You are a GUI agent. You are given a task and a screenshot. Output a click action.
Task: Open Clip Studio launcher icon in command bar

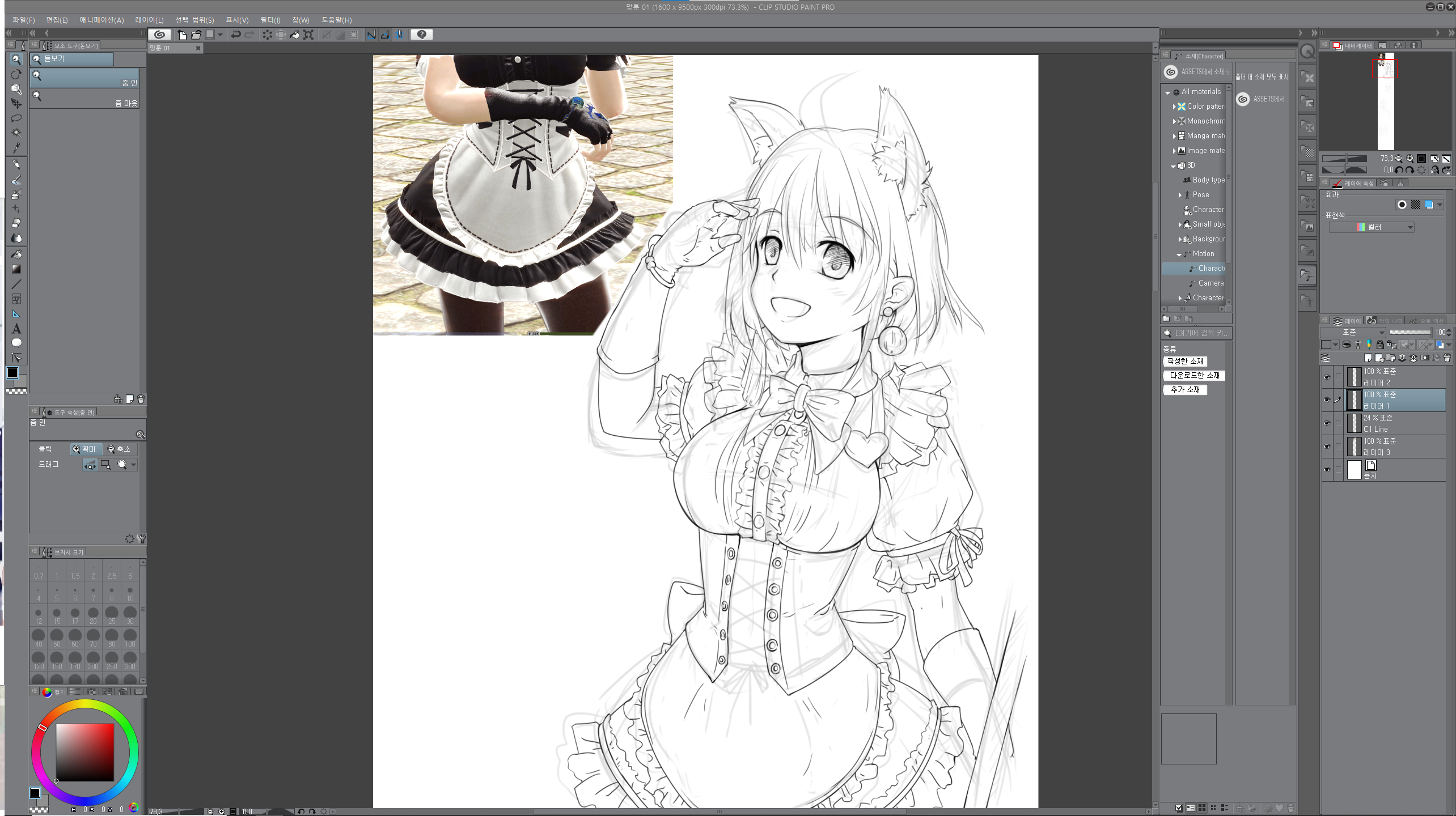point(159,35)
